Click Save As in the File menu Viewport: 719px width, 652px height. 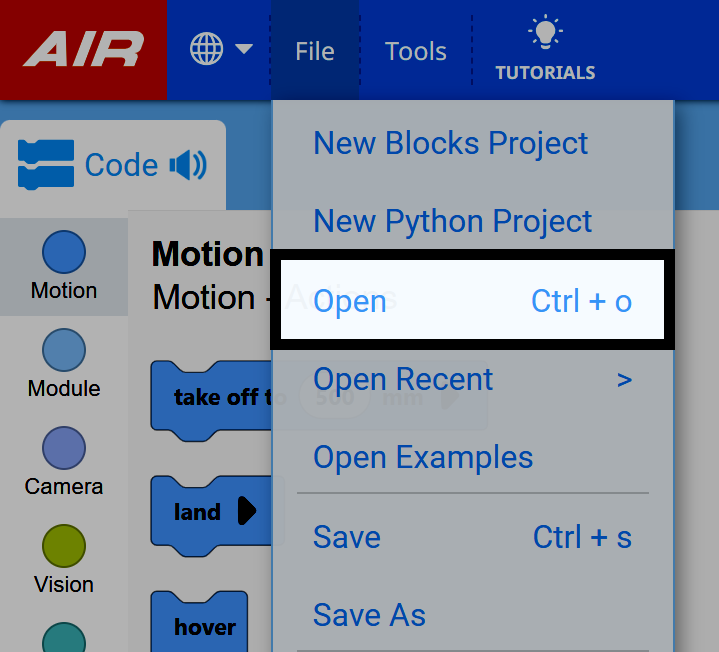(370, 615)
